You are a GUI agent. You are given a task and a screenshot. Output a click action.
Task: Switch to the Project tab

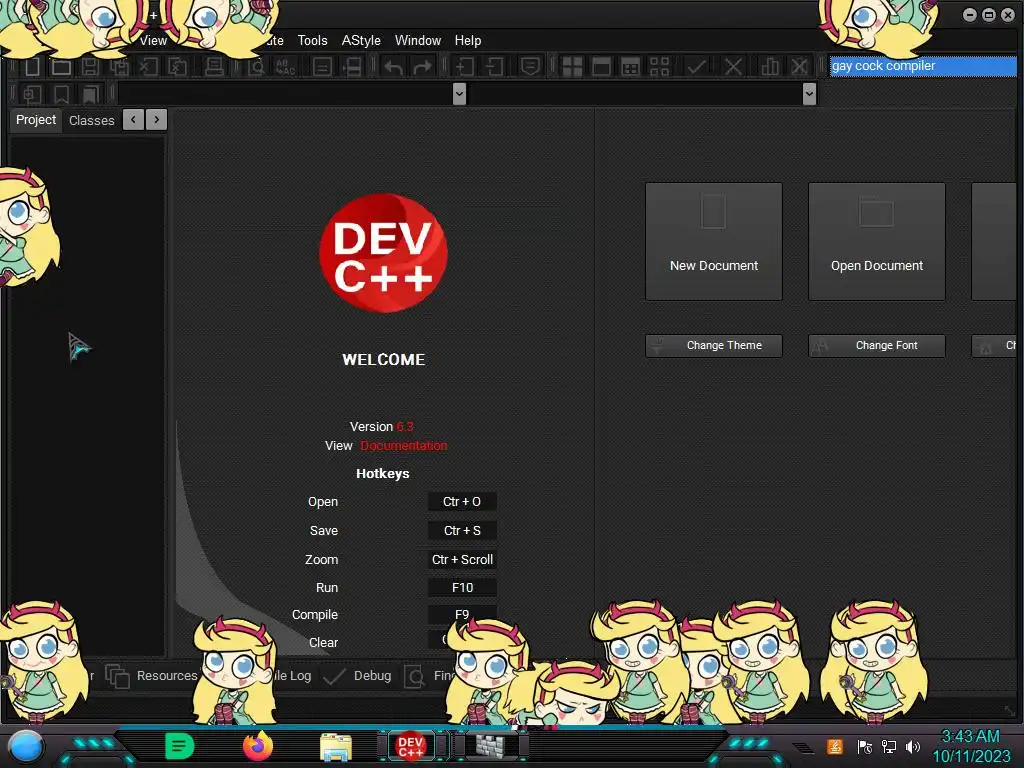tap(36, 120)
